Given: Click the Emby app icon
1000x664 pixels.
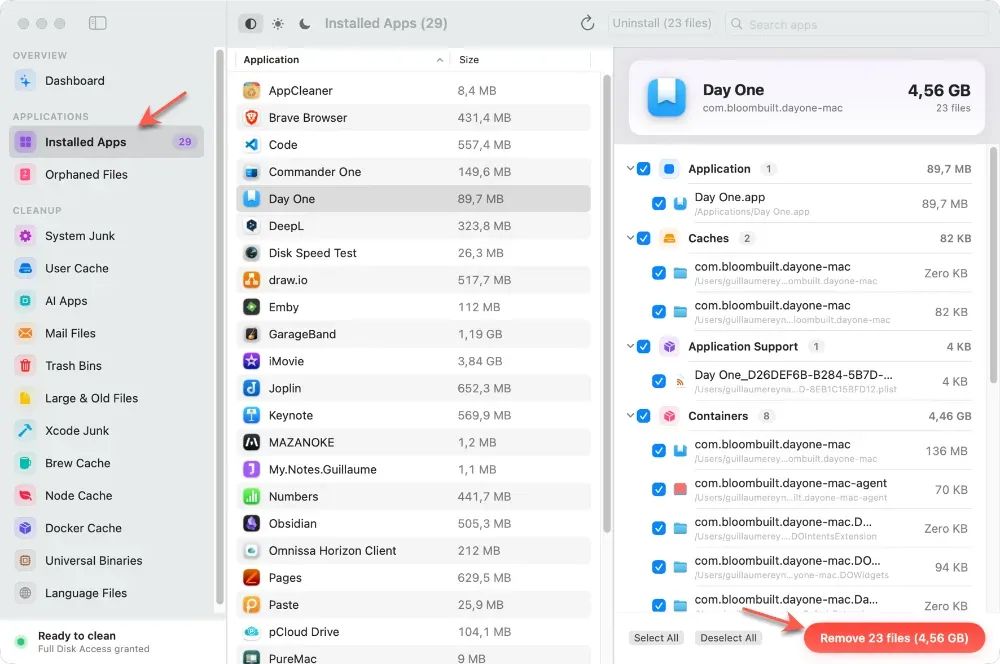Looking at the screenshot, I should pos(251,307).
